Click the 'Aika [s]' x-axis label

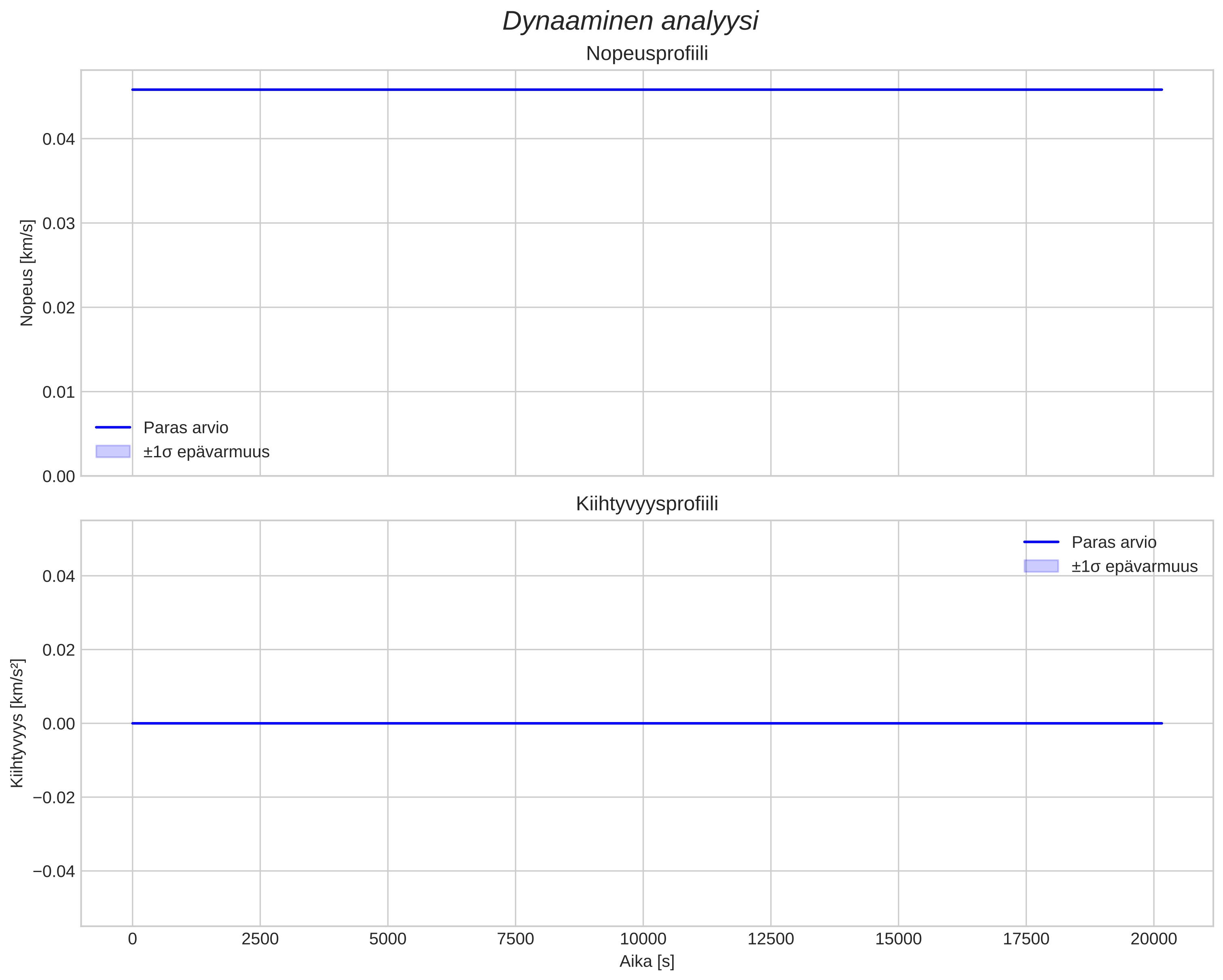647,961
